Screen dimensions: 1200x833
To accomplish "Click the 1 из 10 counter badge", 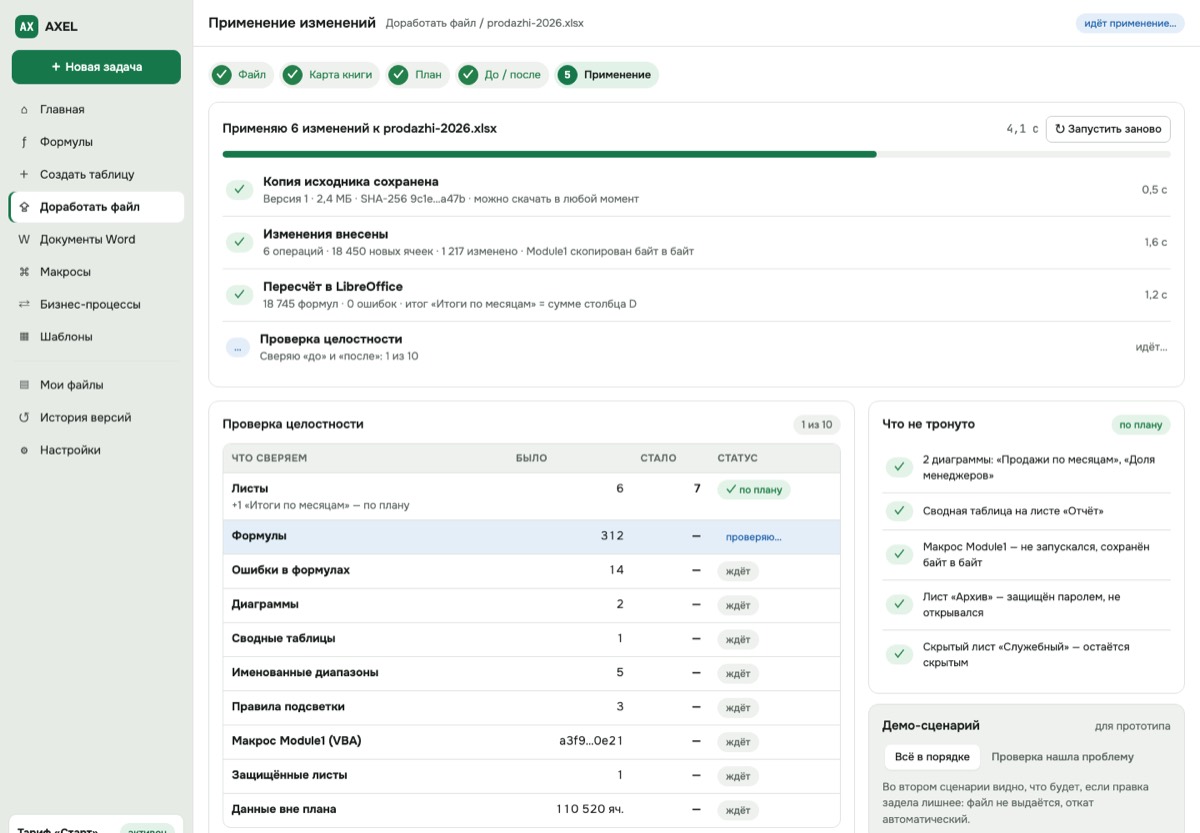I will 816,425.
